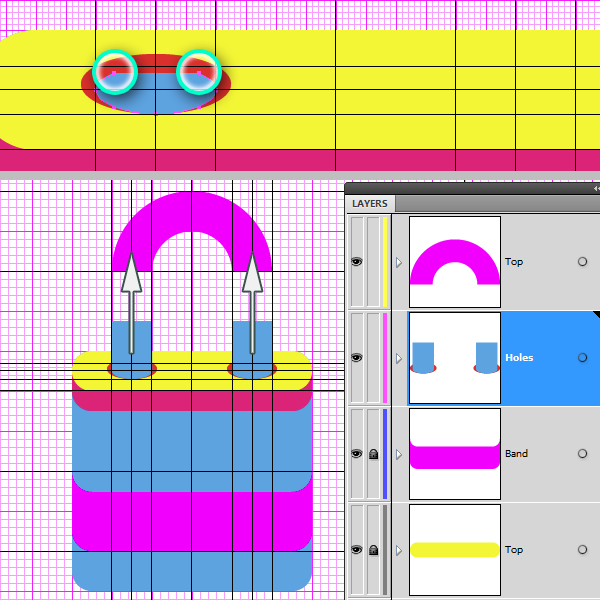Screen dimensions: 600x600
Task: Select the Top name beside the arch thumbnail
Action: pyautogui.click(x=514, y=262)
